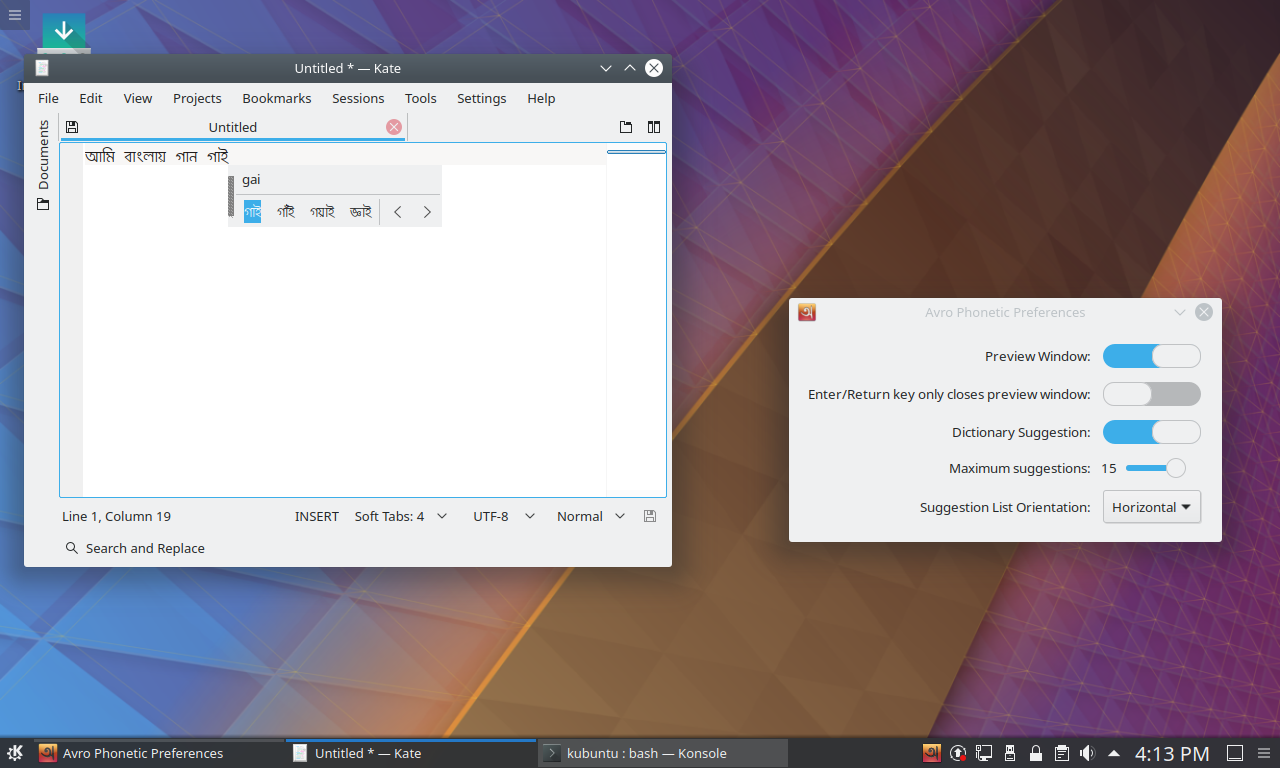Click the Avro keyboard icon in system tray
Image resolution: width=1280 pixels, height=768 pixels.
click(931, 753)
